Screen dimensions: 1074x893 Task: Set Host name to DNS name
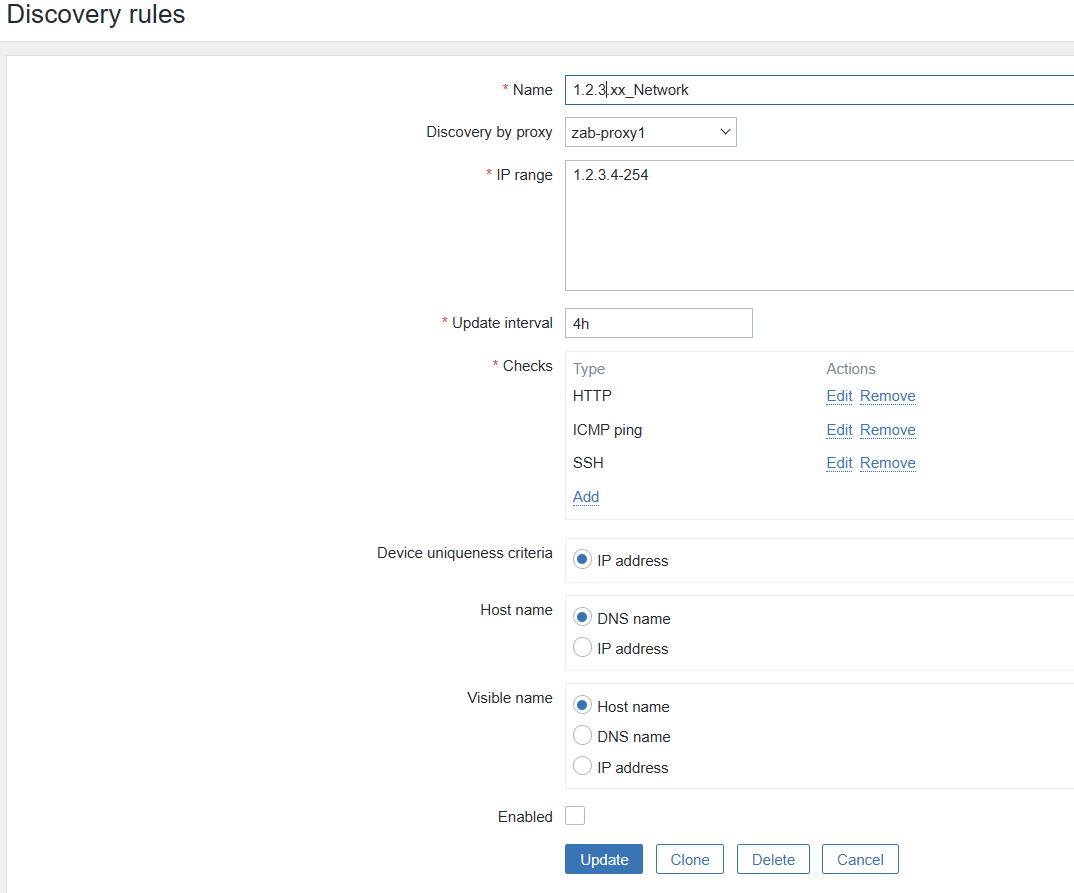point(583,618)
